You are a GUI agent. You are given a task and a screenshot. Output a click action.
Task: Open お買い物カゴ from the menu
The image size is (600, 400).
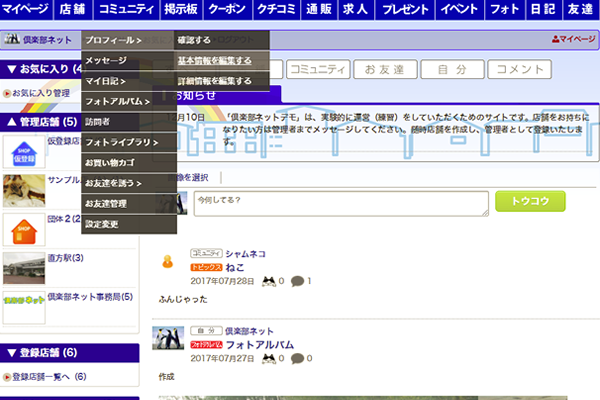(x=129, y=163)
